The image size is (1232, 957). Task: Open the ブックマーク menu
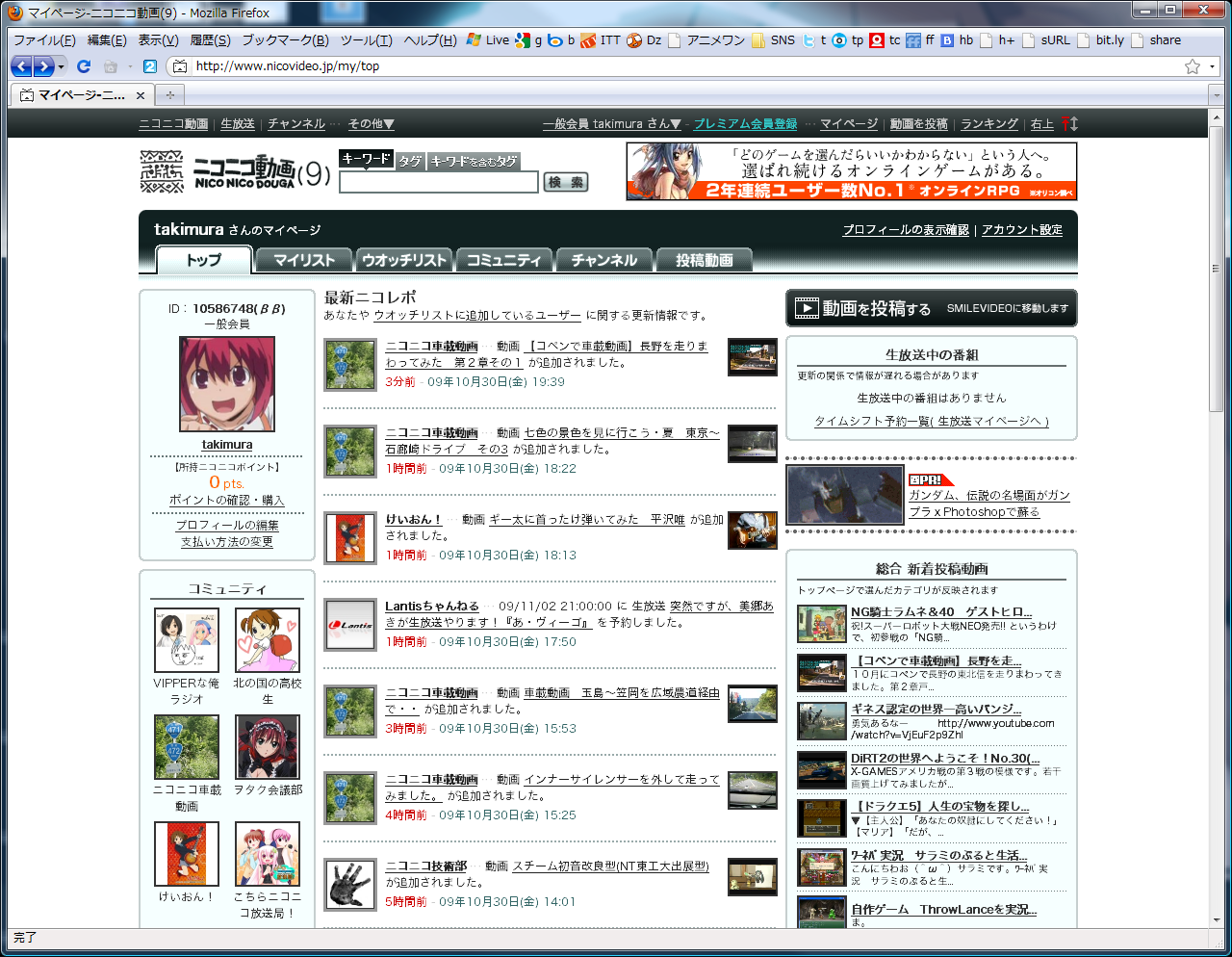285,40
